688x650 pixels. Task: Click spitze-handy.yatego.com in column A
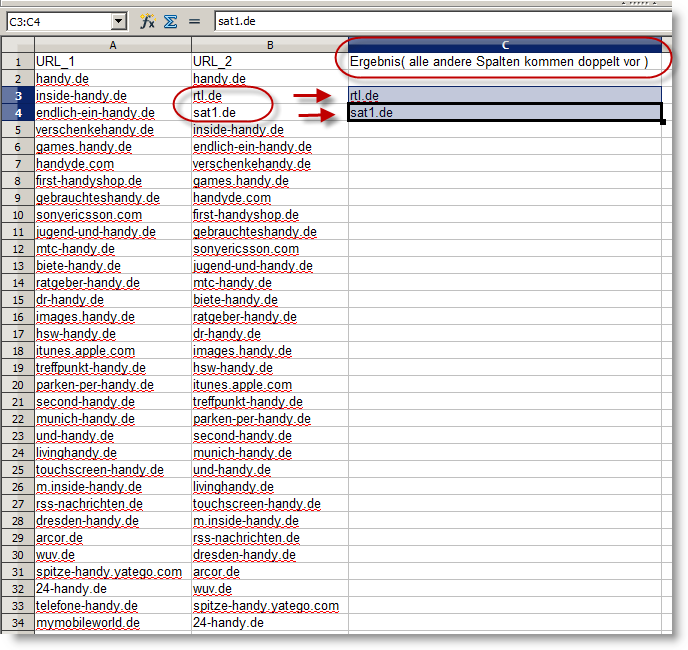coord(113,572)
